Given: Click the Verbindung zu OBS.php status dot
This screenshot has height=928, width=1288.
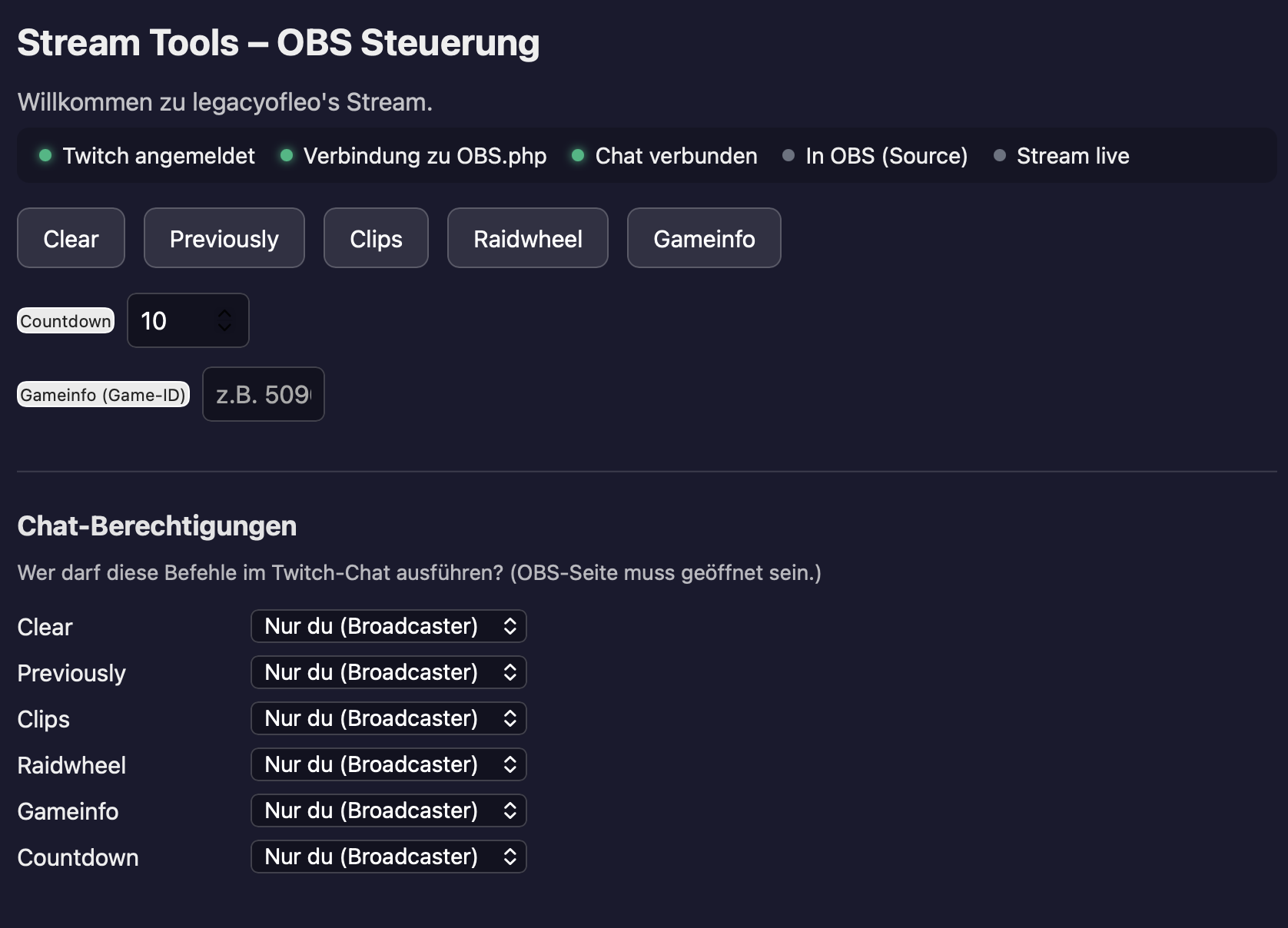Looking at the screenshot, I should tap(288, 156).
